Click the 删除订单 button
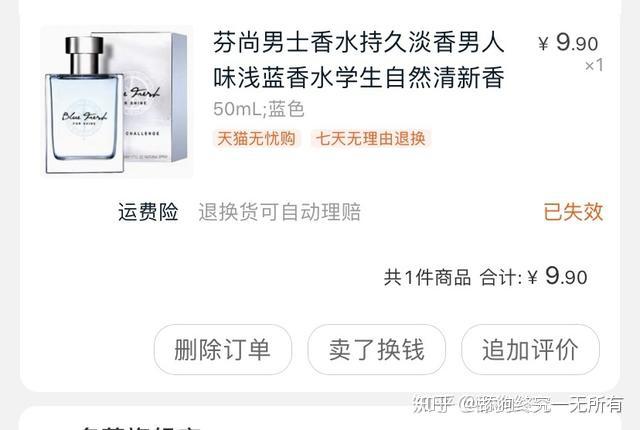Screen dimensions: 640x430 click(x=223, y=350)
